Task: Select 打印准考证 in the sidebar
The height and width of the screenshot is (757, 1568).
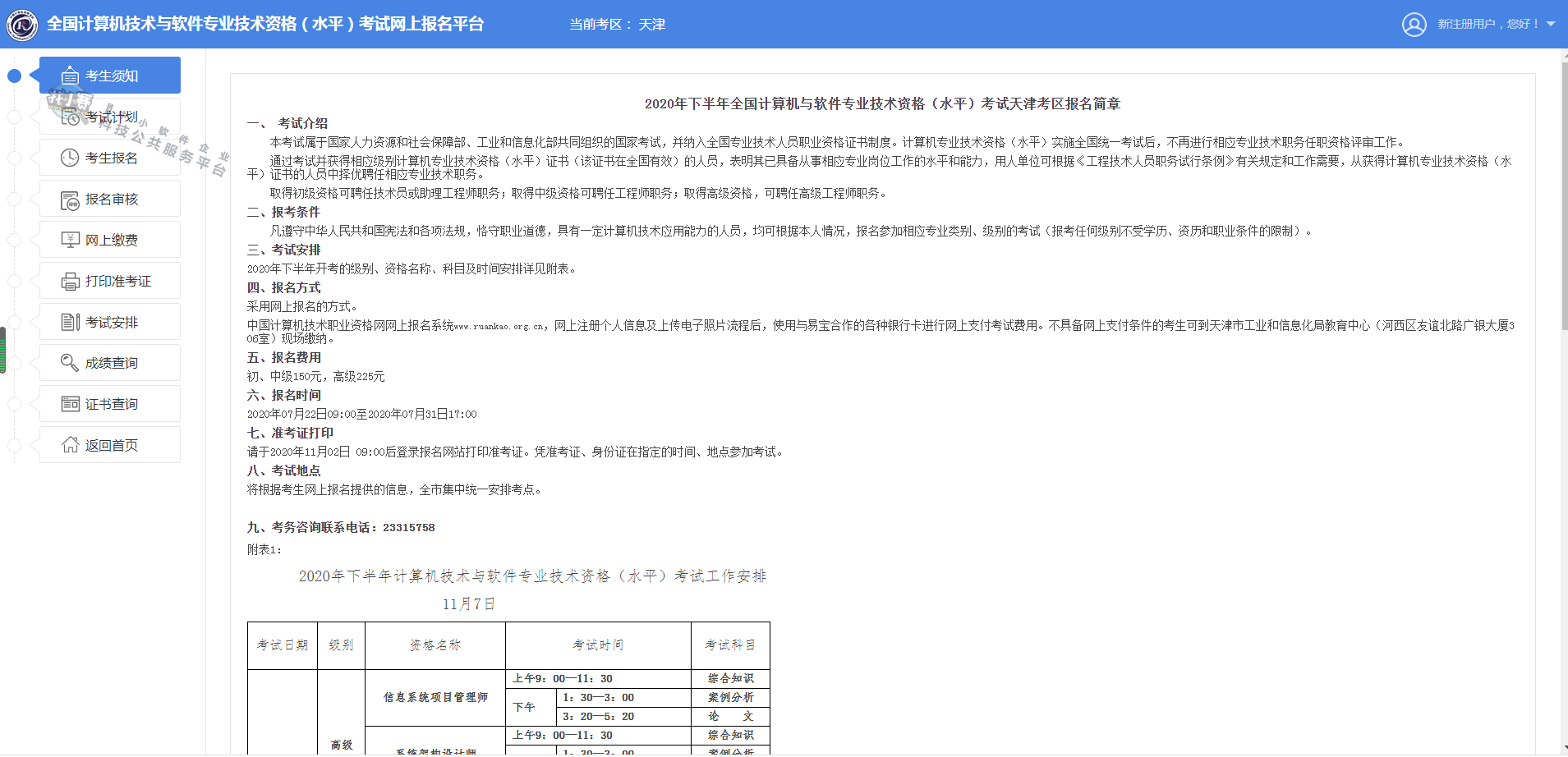Action: click(110, 281)
